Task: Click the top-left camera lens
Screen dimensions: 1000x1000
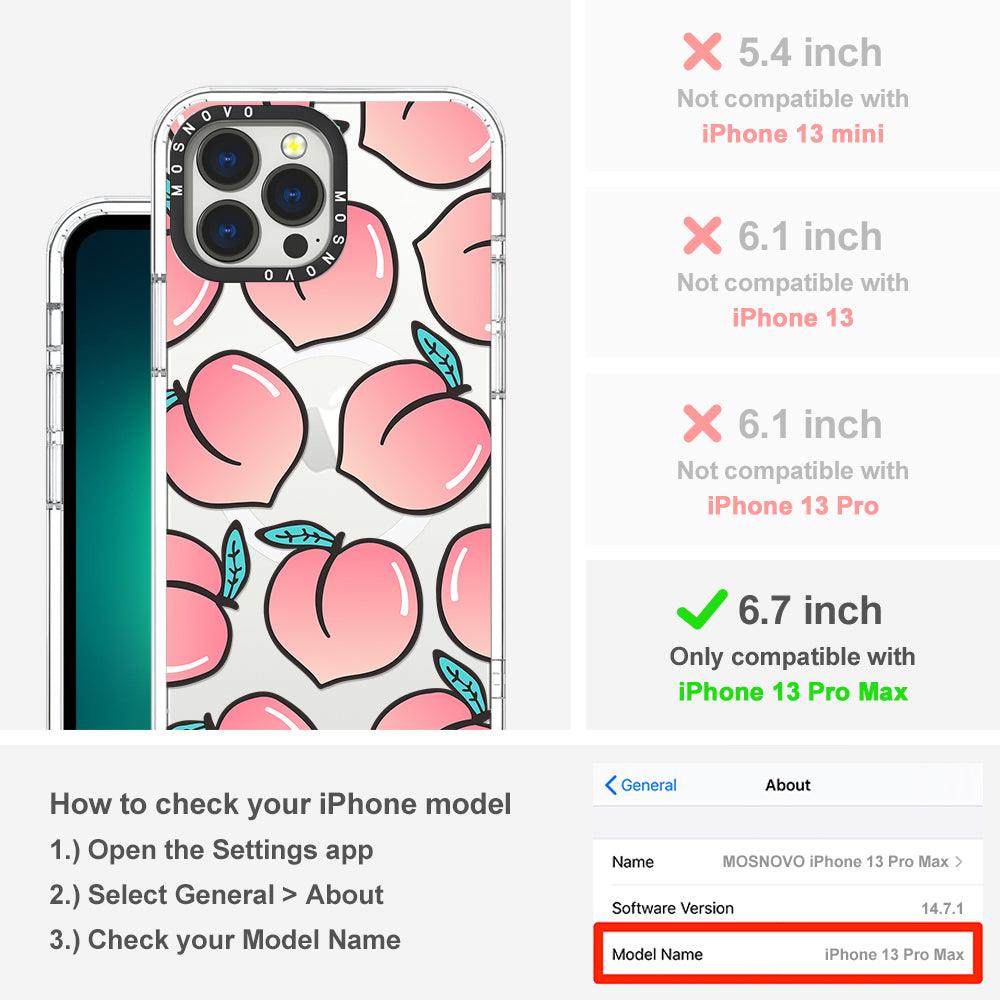Action: (228, 159)
